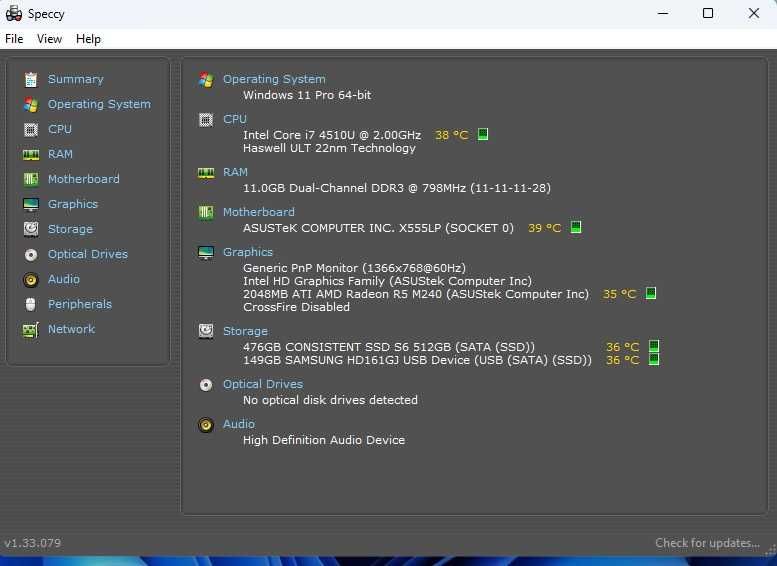Click the Optical Drives disc icon in sidebar
The height and width of the screenshot is (566, 777).
pos(31,254)
